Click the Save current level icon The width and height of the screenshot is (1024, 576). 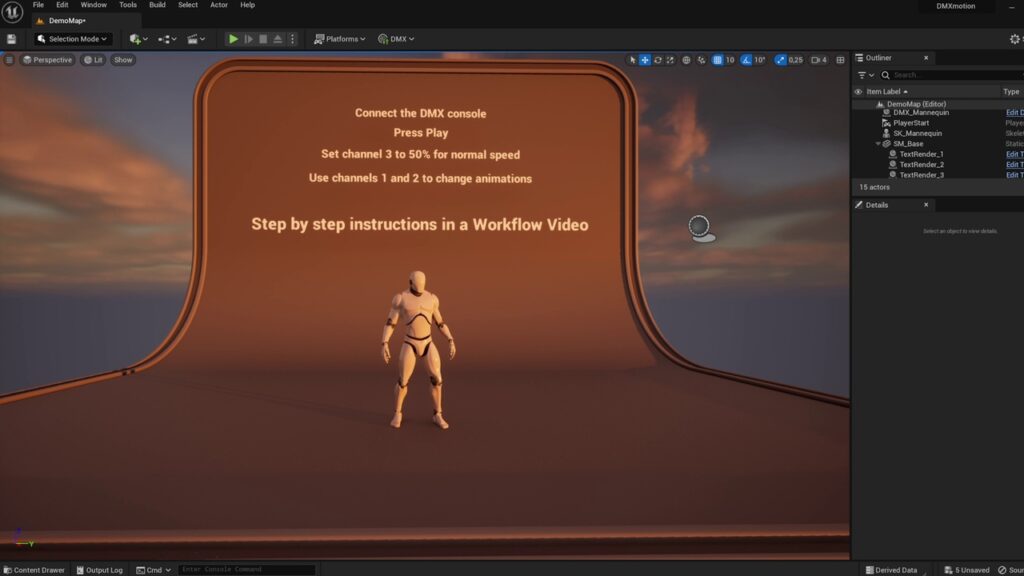[11, 39]
